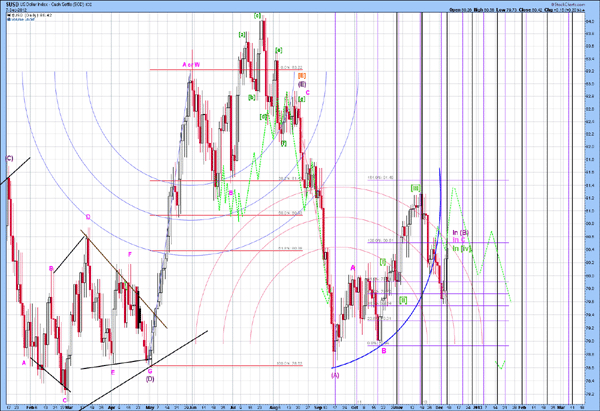Click the purple (E) wave label
The image size is (600, 411).
[302, 84]
